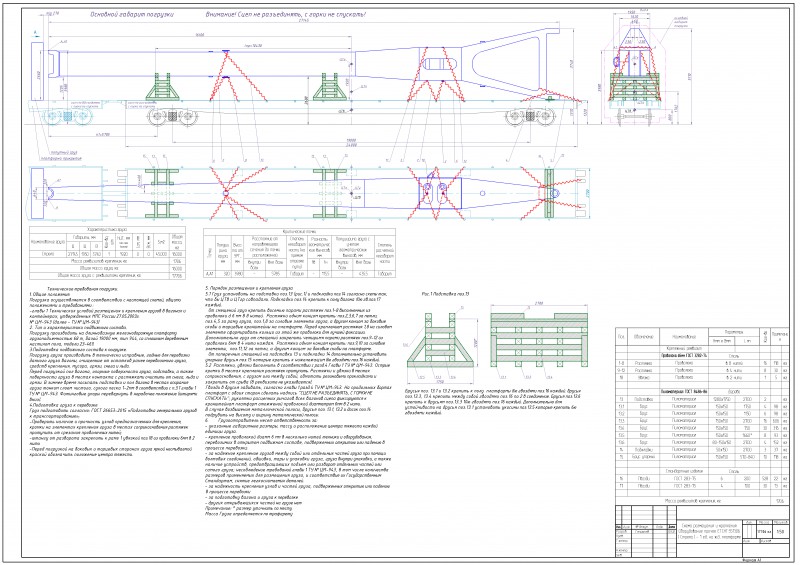
Task: Click the 'Крепежные реквизиты' heading in the parts list
Action: 684,349
